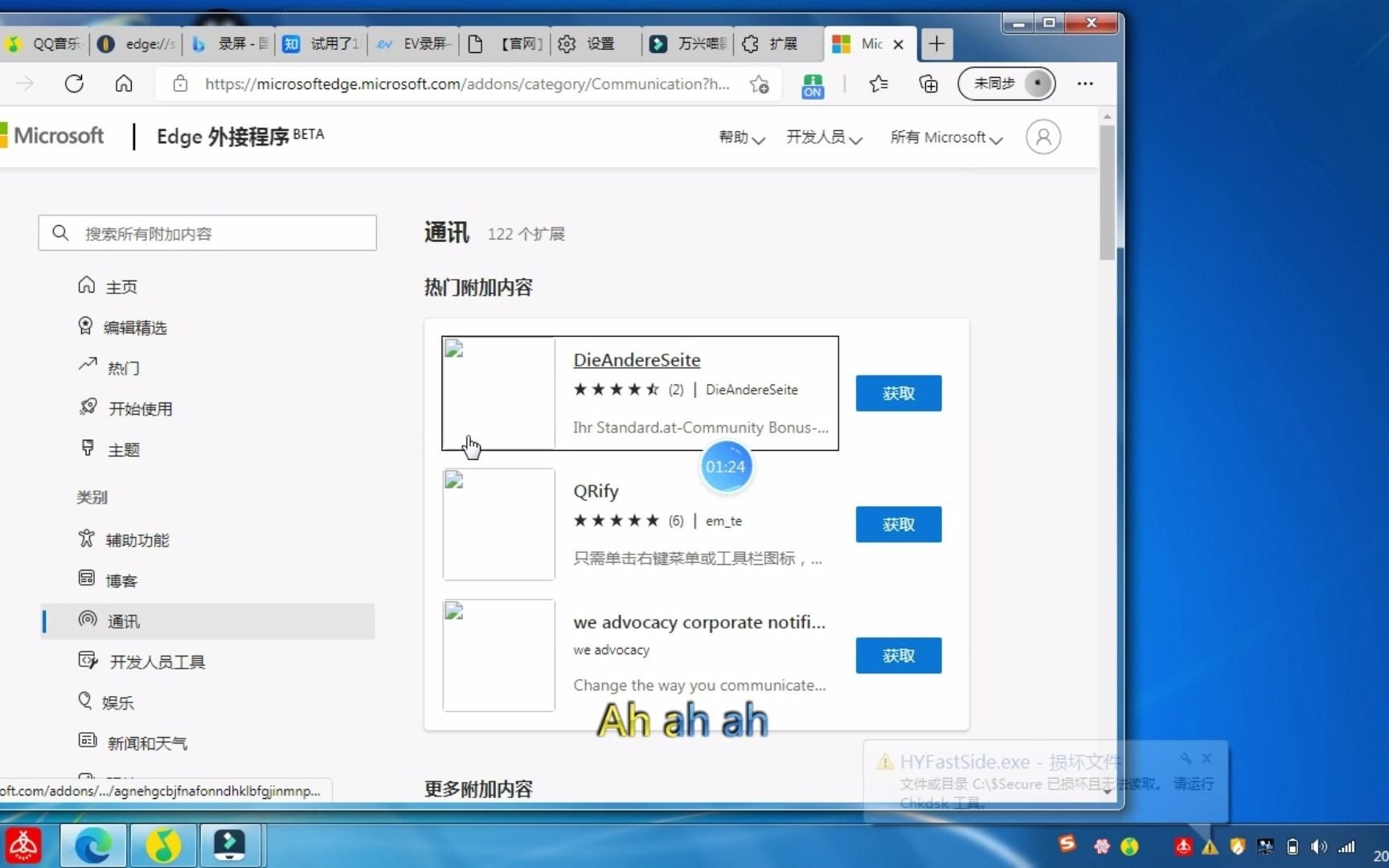Open 热门 in the sidebar

109,367
